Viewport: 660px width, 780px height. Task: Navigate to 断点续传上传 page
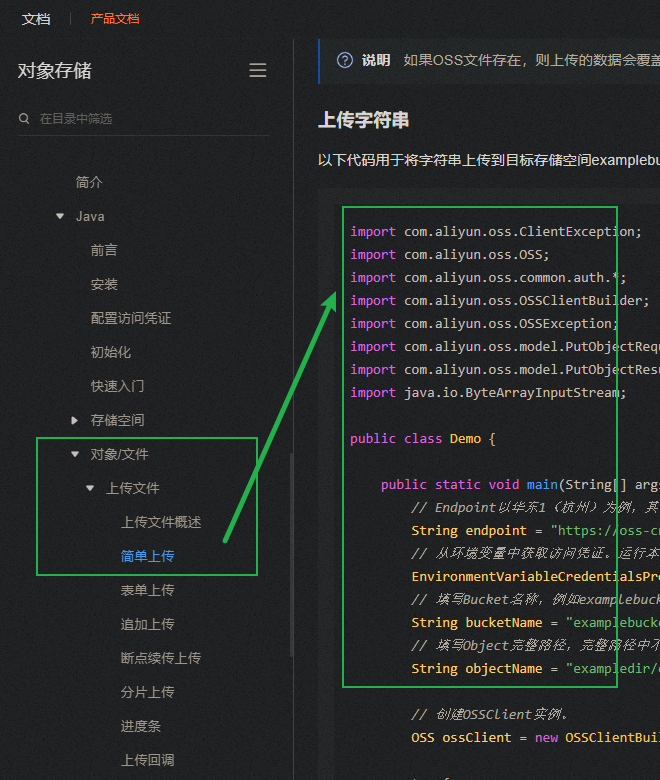(x=161, y=658)
